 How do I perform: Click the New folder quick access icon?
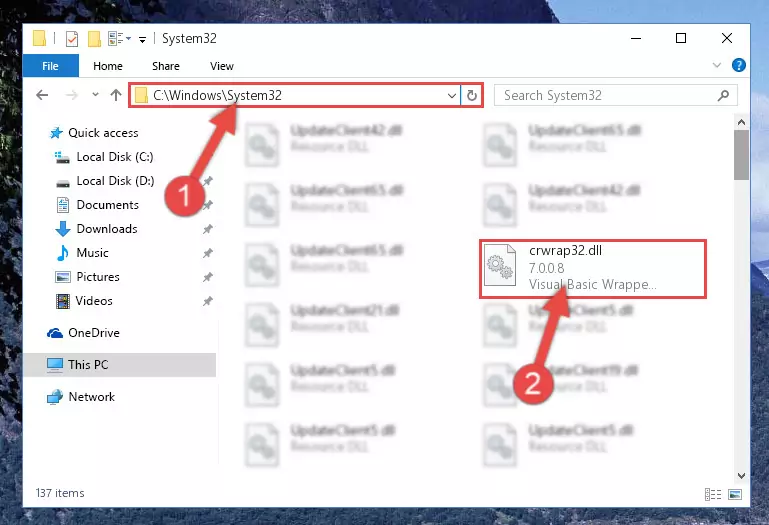tap(94, 38)
